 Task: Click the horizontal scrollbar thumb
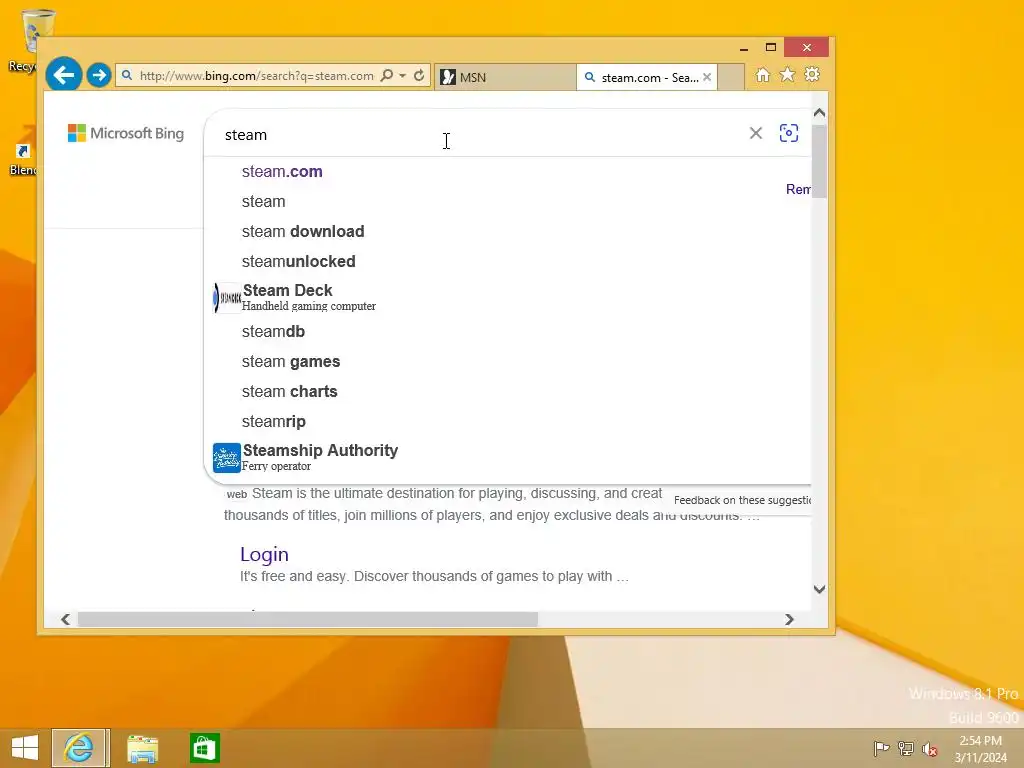(308, 619)
